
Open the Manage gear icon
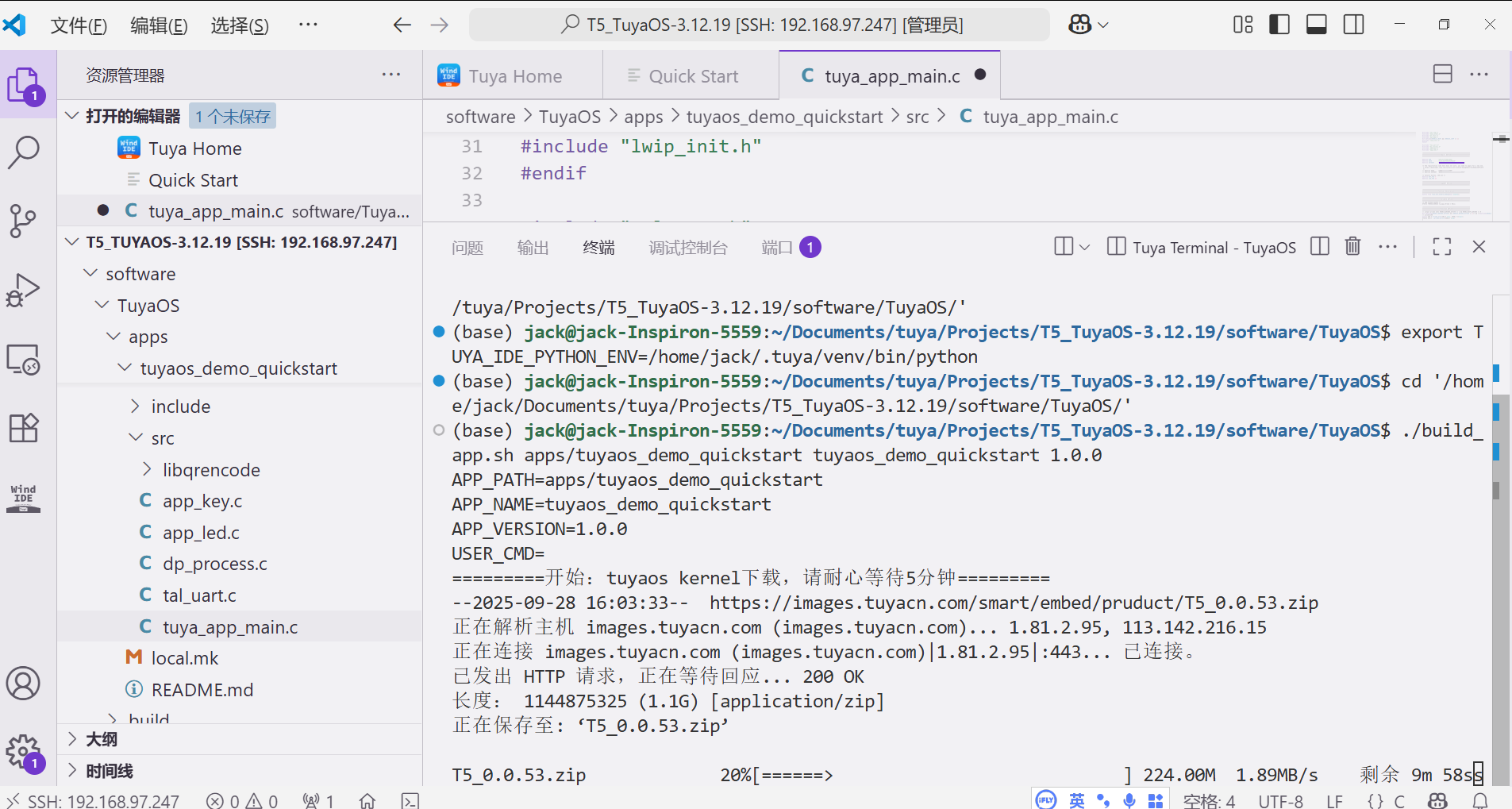[23, 751]
